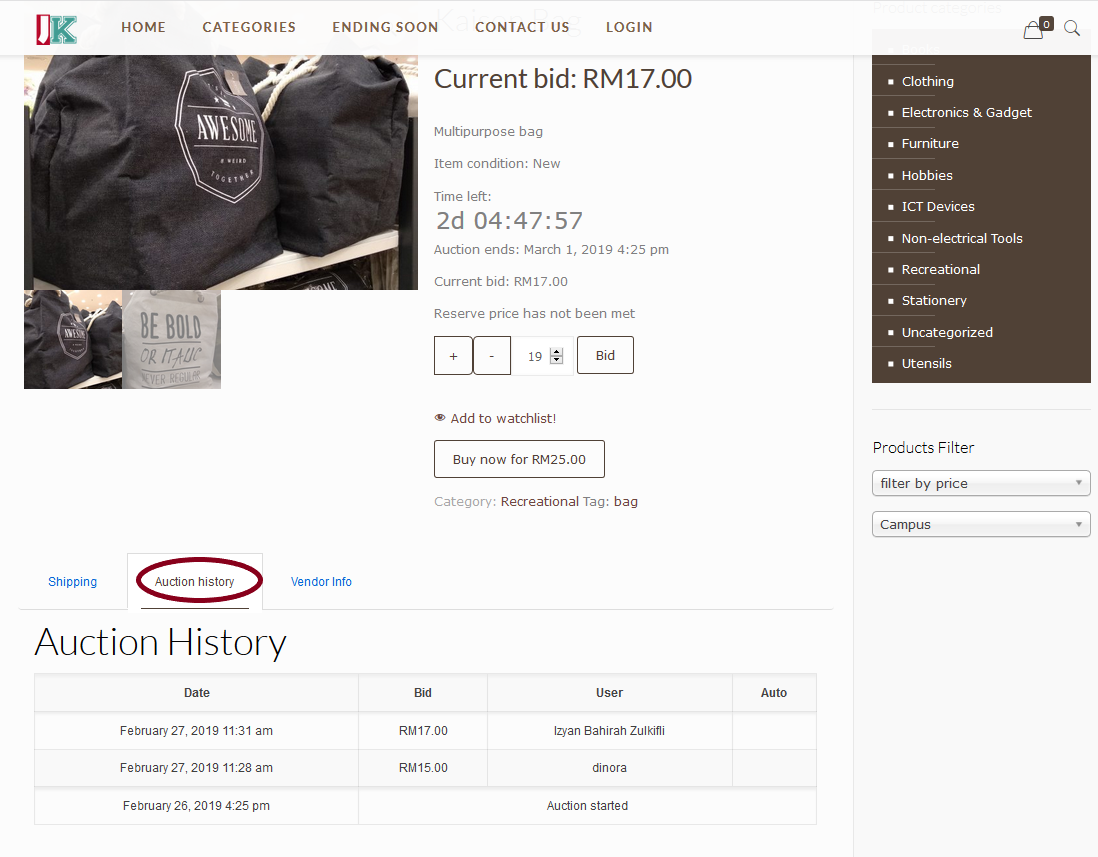Image resolution: width=1098 pixels, height=857 pixels.
Task: Click the Products Filter heading
Action: (923, 447)
